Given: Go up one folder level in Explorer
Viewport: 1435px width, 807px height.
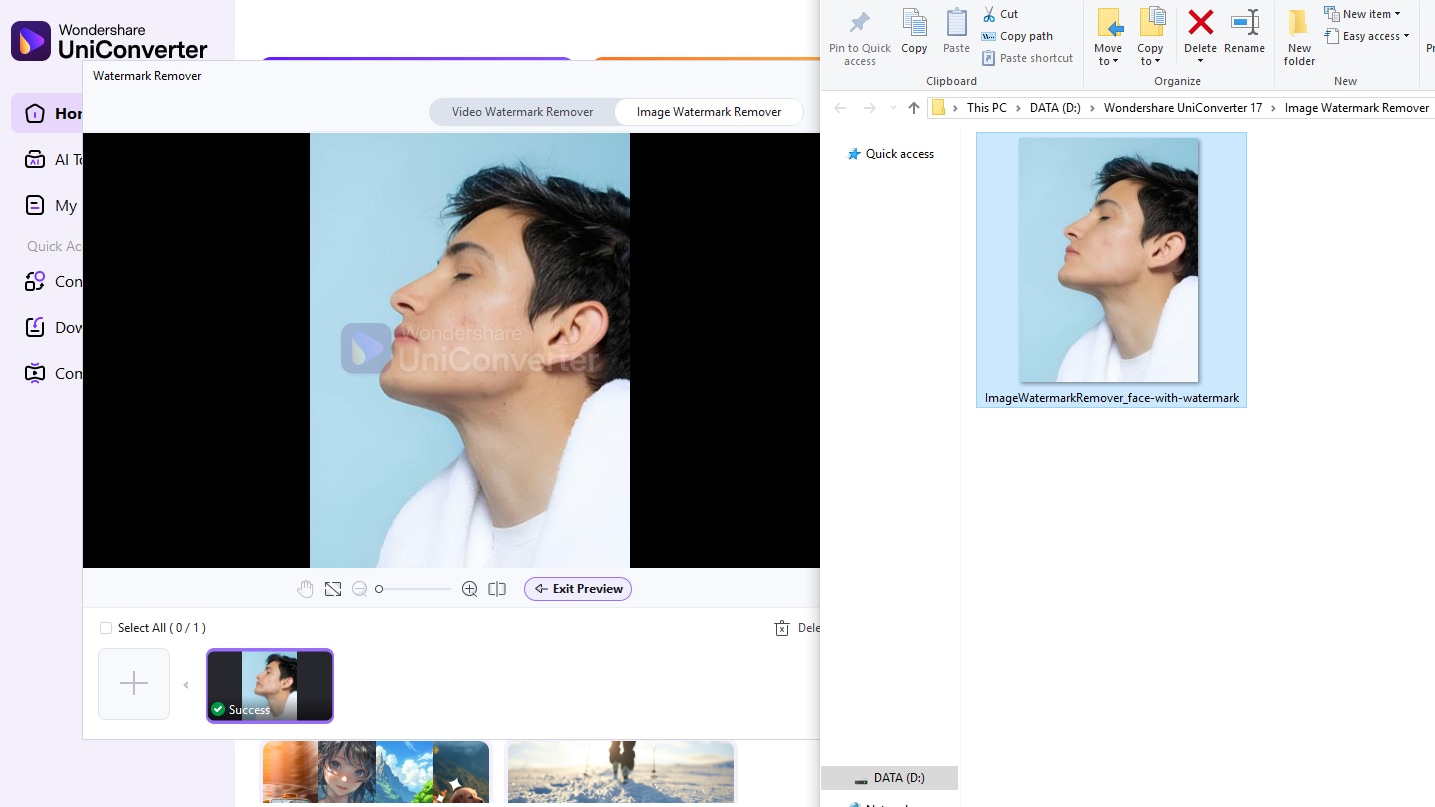Looking at the screenshot, I should (913, 108).
